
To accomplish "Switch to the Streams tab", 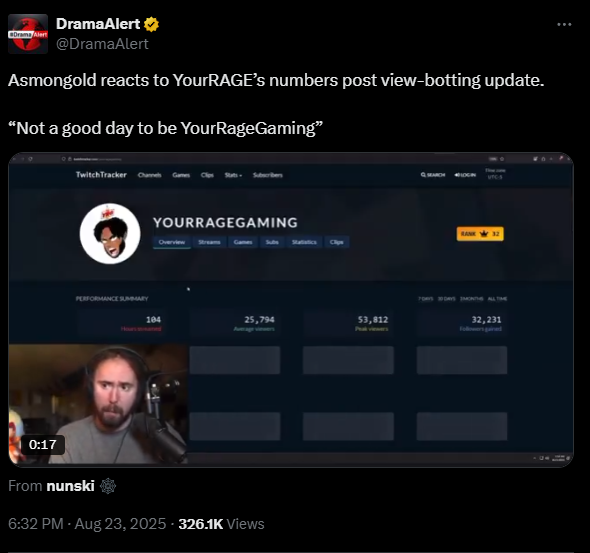I will pyautogui.click(x=209, y=242).
